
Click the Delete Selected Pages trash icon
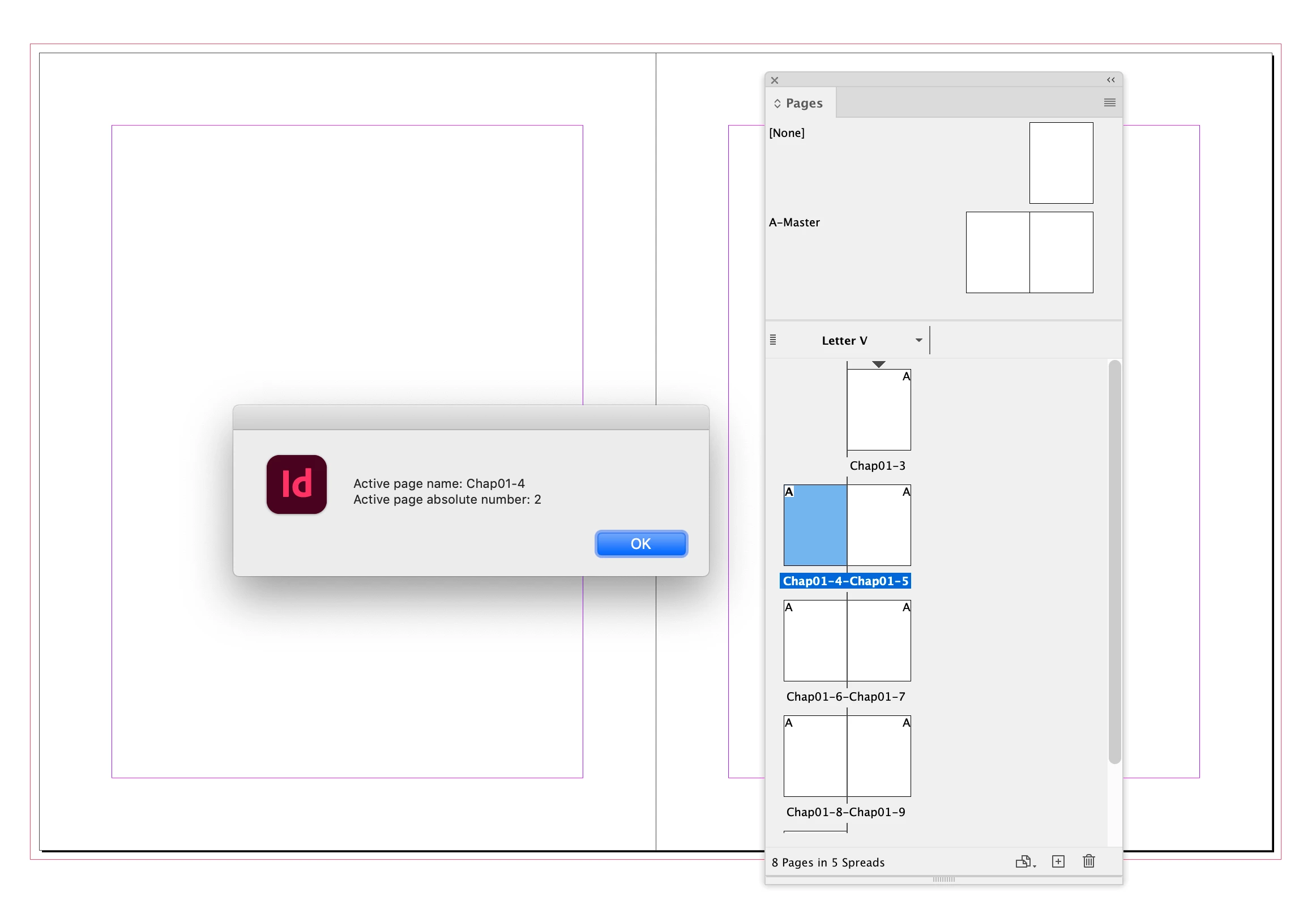coord(1088,861)
